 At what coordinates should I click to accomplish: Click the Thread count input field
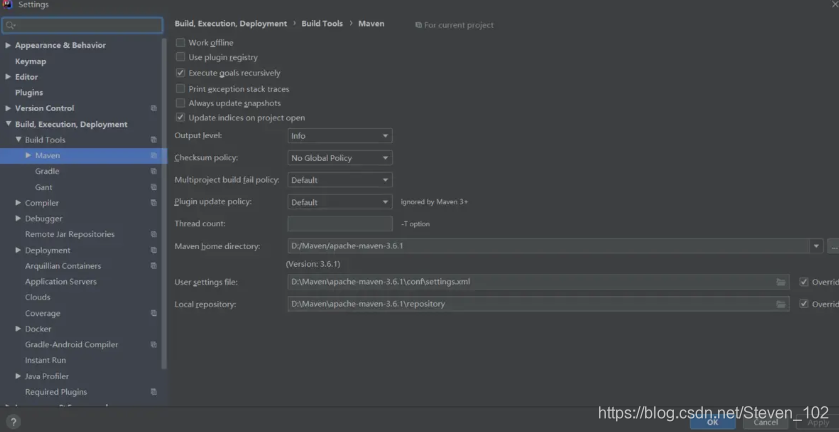(340, 224)
